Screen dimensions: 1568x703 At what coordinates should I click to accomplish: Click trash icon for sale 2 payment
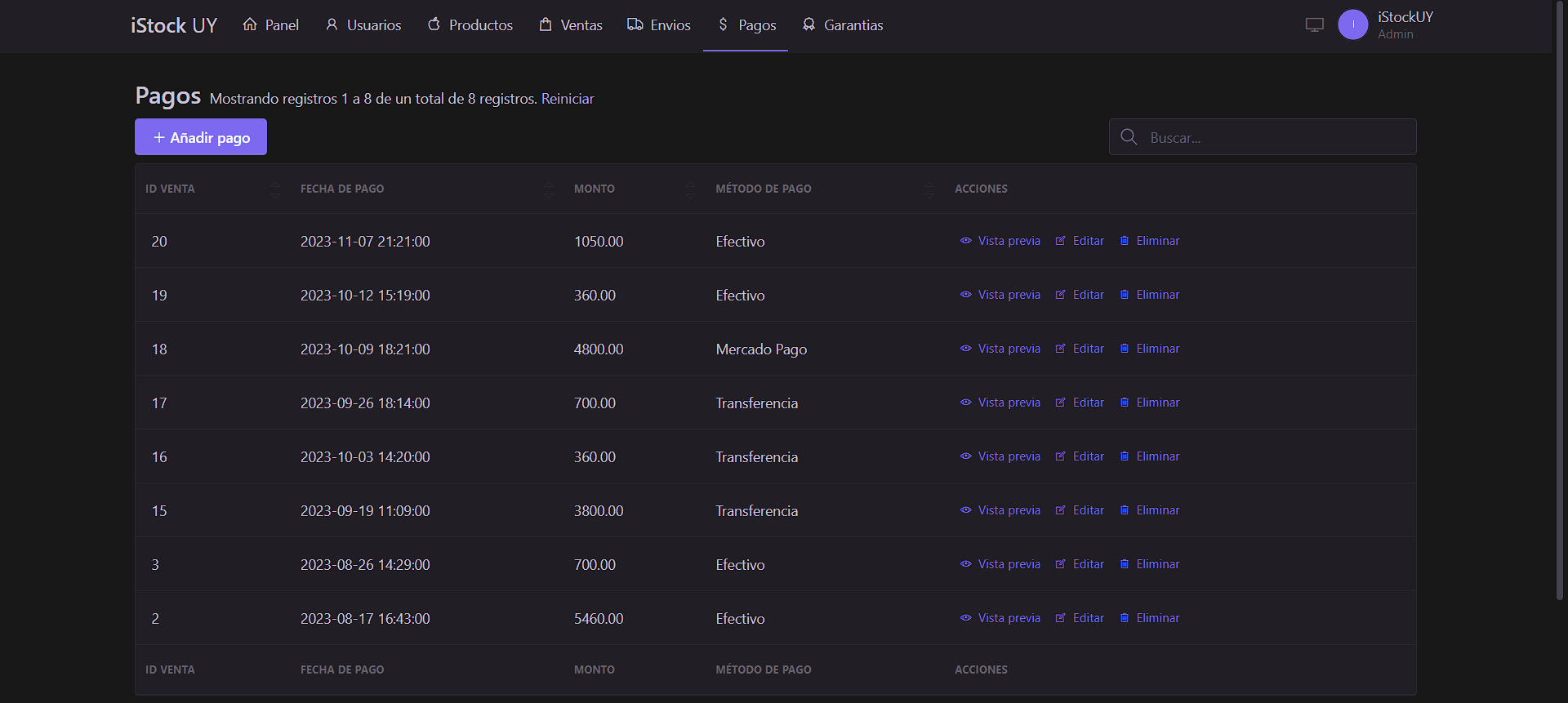1125,618
